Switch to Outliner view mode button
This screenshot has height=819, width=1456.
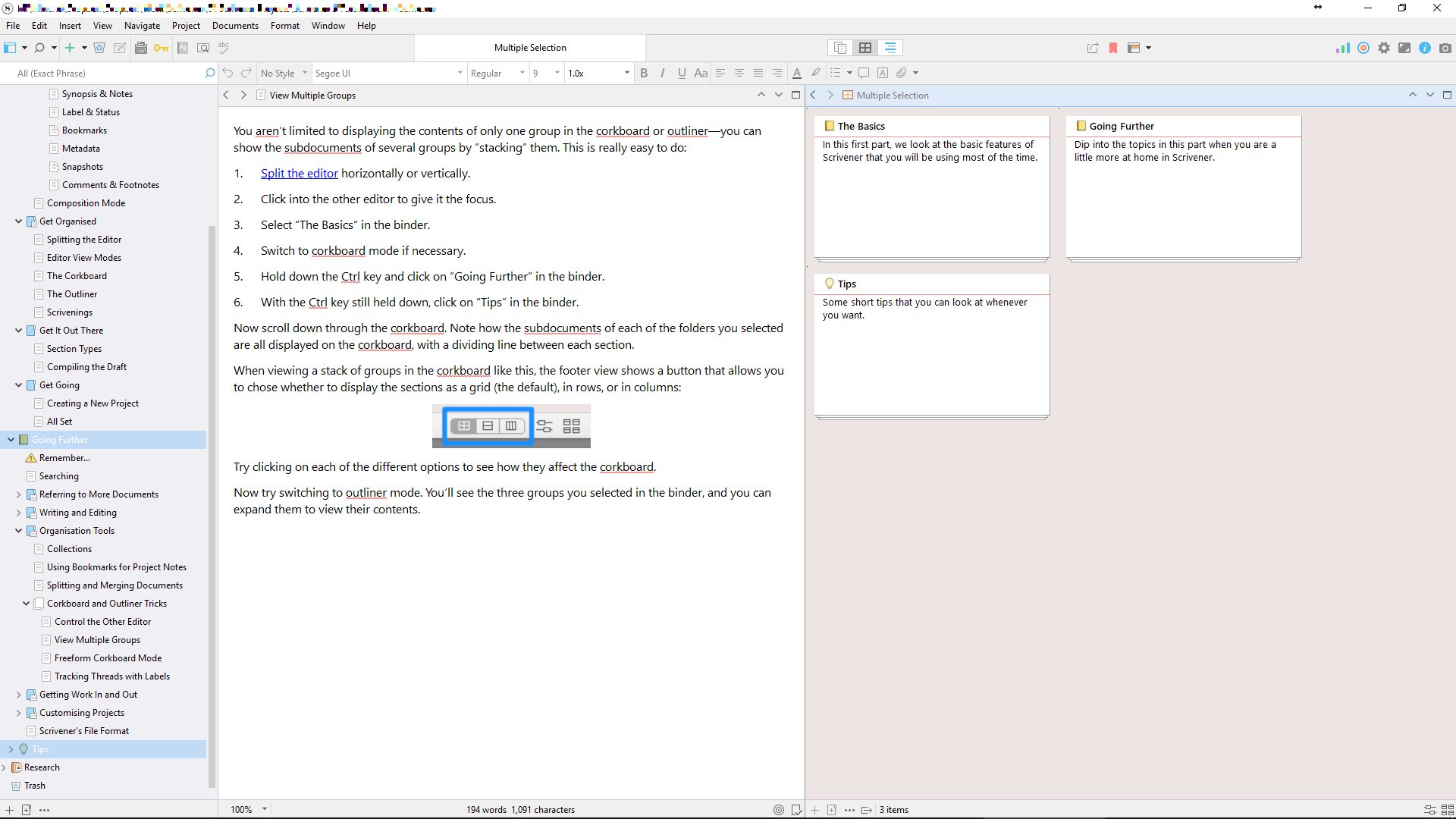tap(890, 48)
